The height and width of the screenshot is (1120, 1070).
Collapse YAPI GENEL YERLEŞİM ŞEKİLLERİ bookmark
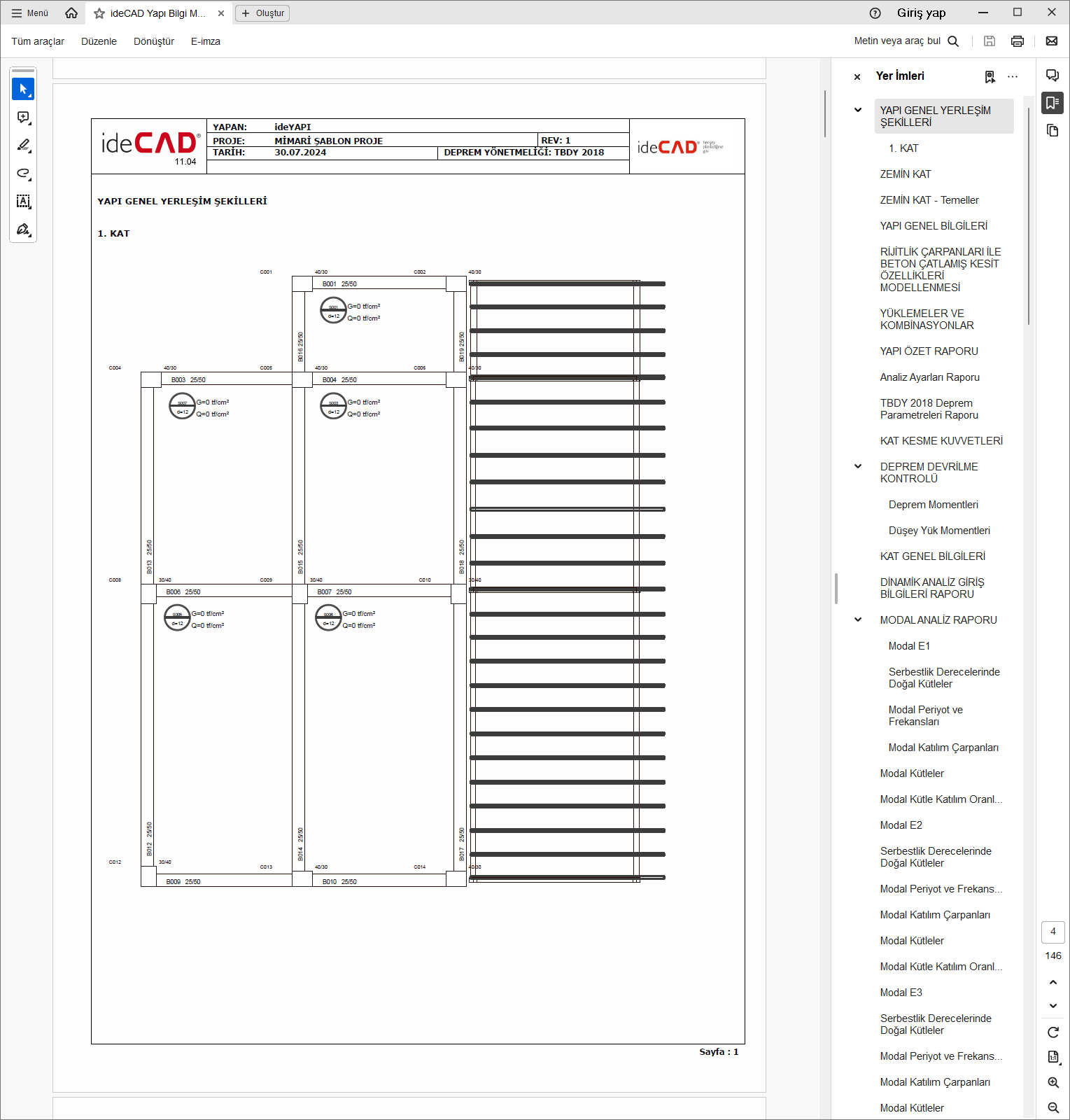[858, 110]
